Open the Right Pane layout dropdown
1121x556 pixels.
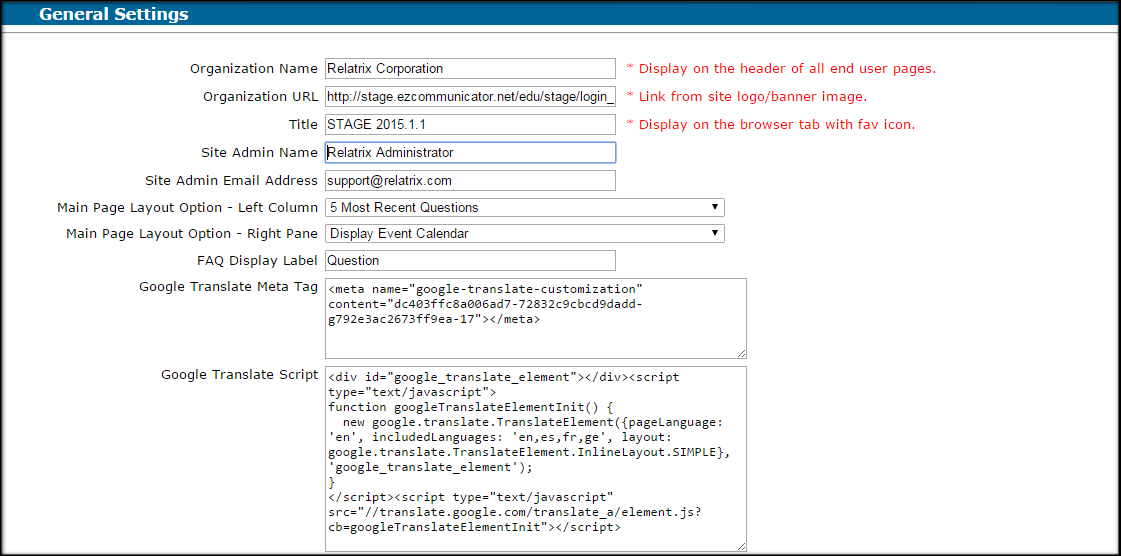525,234
